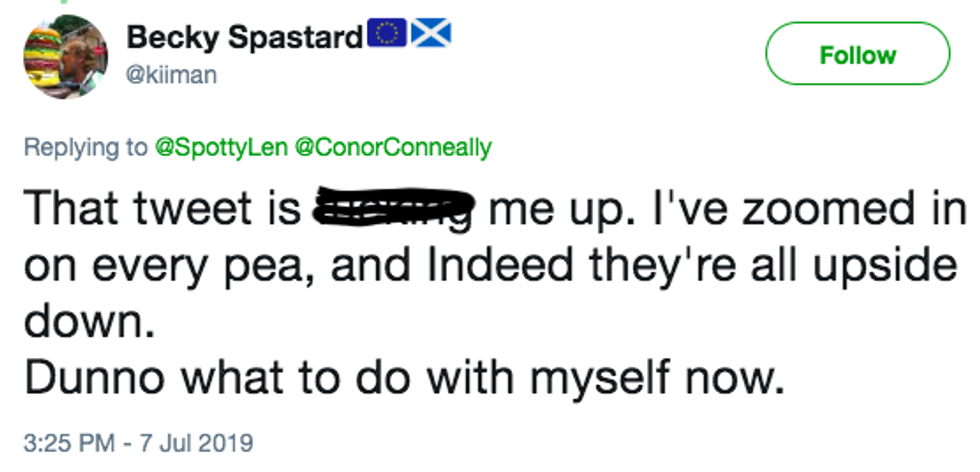Screen dimensions: 980x472
Task: Click the words "That tweet is"
Action: click(x=162, y=209)
